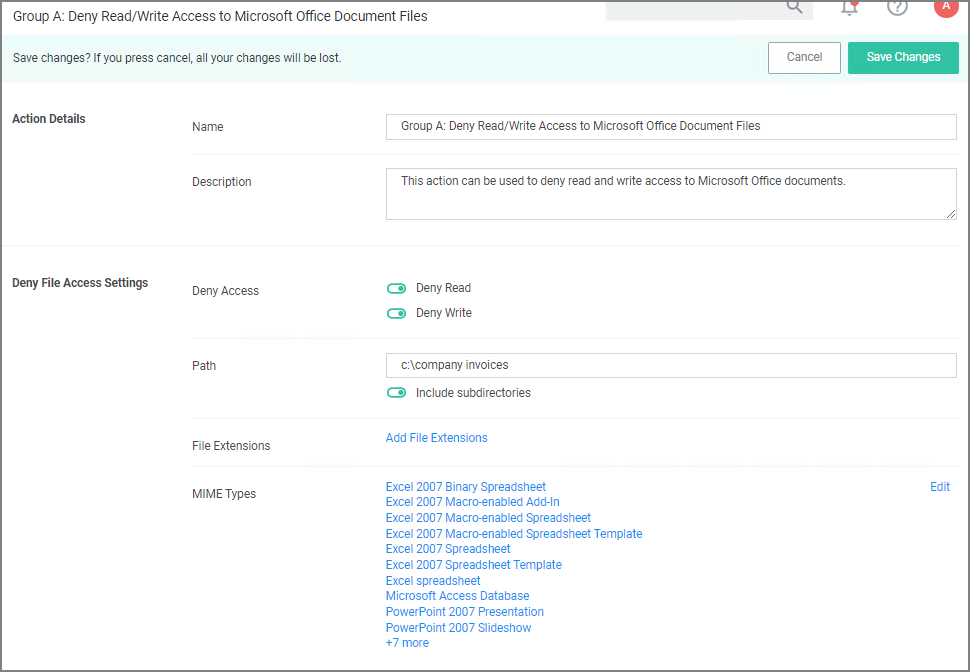Click the search magnifier icon
The width and height of the screenshot is (970, 672).
pyautogui.click(x=794, y=7)
